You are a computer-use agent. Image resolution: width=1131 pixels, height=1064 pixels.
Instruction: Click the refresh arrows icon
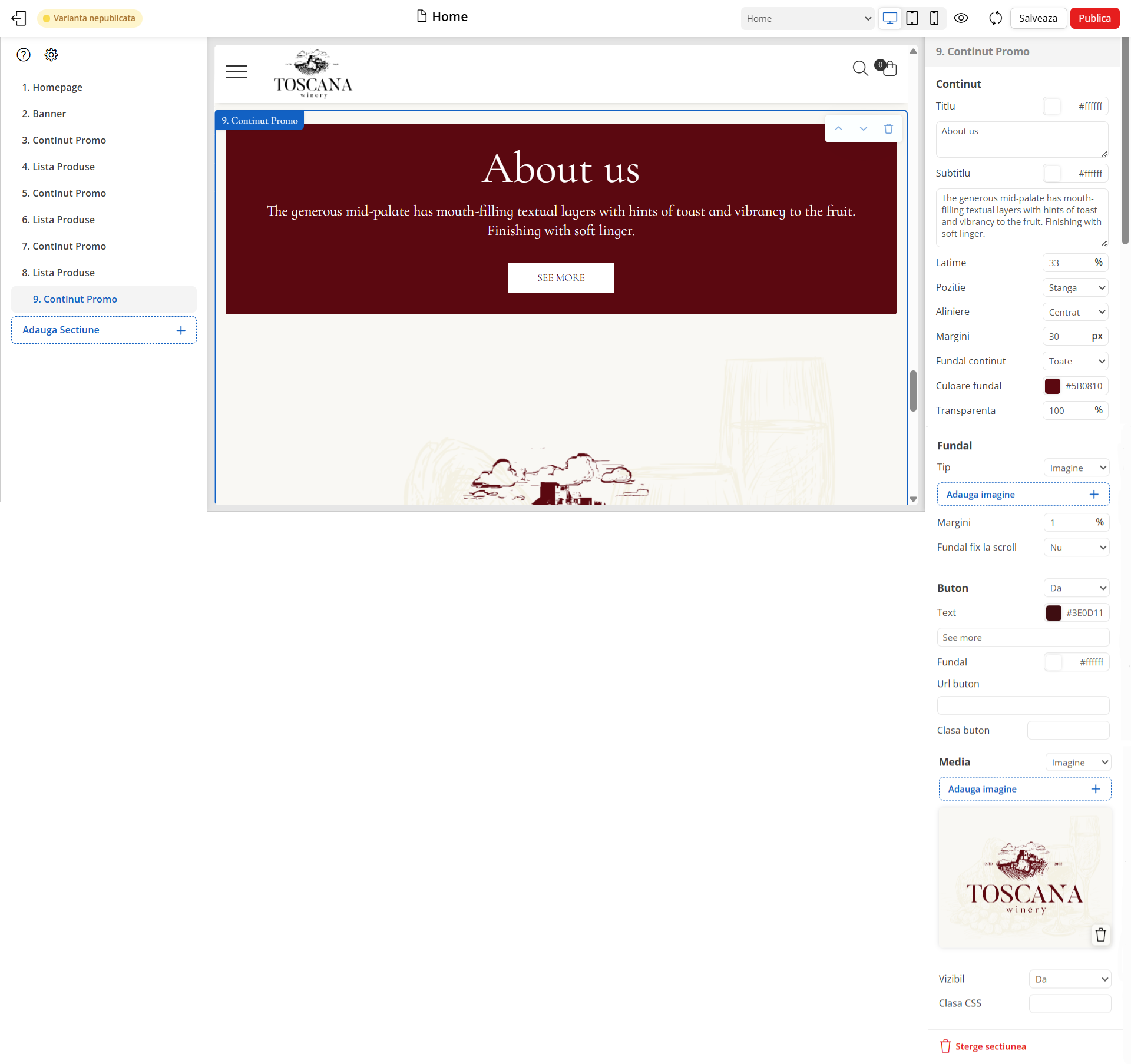click(x=995, y=18)
